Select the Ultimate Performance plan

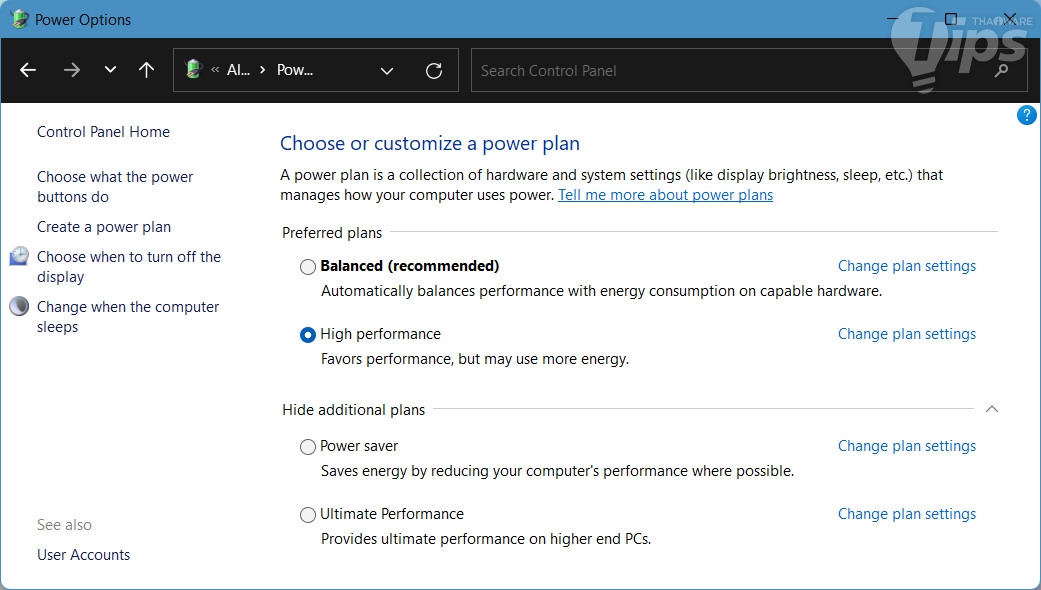308,515
